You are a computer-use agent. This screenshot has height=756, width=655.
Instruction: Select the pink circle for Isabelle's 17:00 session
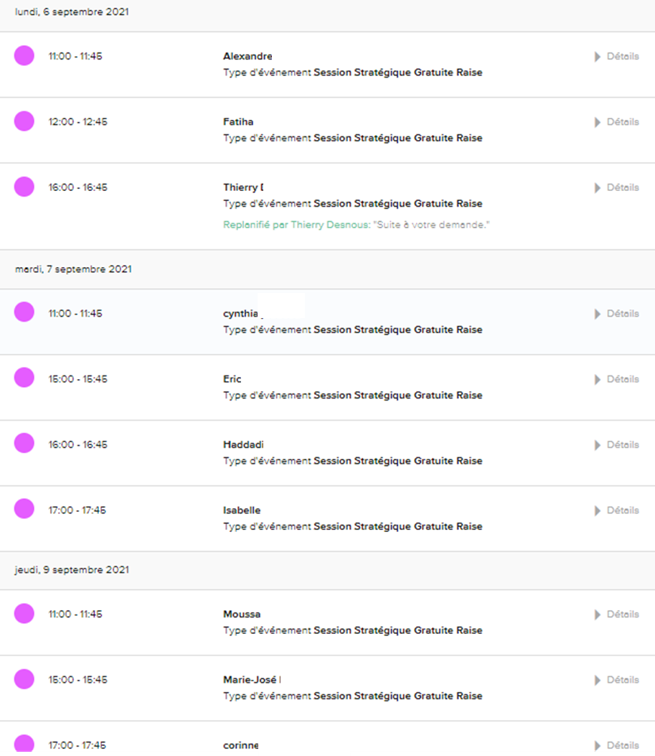coord(24,509)
